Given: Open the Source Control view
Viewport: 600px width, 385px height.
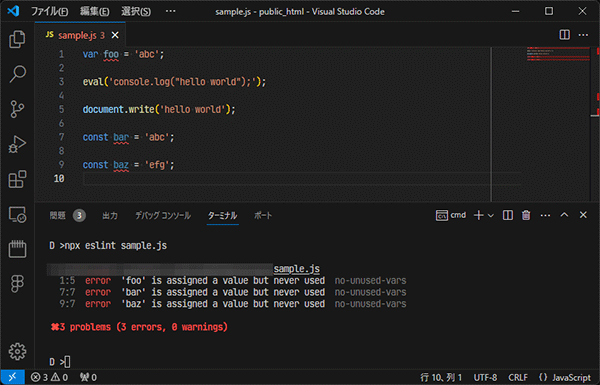Looking at the screenshot, I should 17,109.
